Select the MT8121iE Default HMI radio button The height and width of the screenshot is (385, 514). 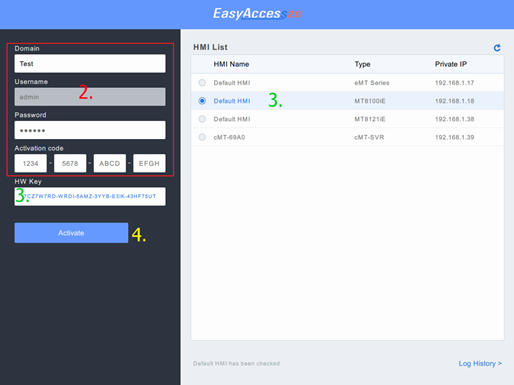click(x=202, y=119)
